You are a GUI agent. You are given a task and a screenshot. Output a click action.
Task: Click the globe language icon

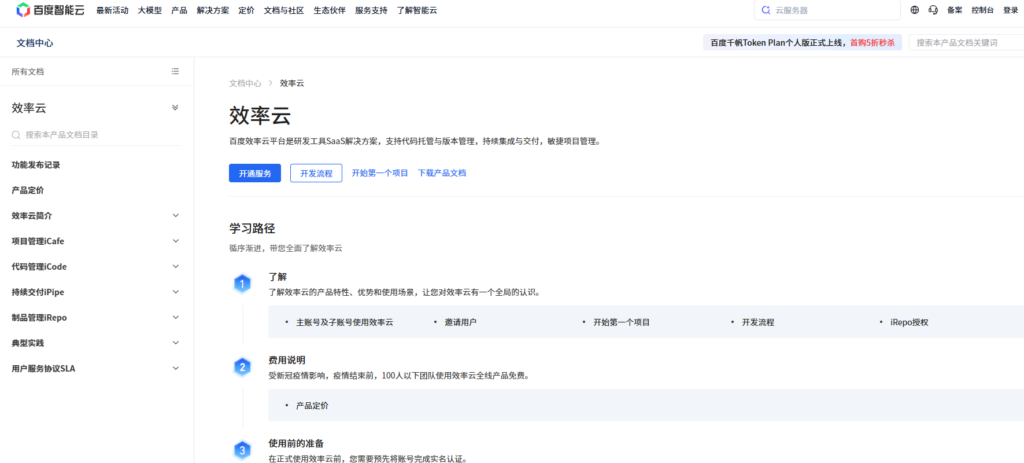point(914,10)
